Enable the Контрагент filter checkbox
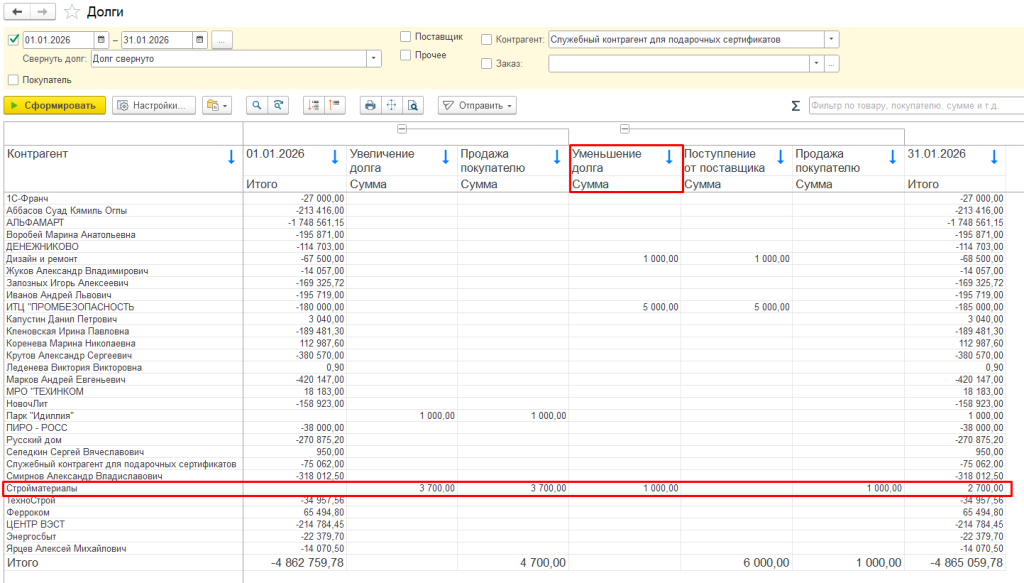 (487, 39)
